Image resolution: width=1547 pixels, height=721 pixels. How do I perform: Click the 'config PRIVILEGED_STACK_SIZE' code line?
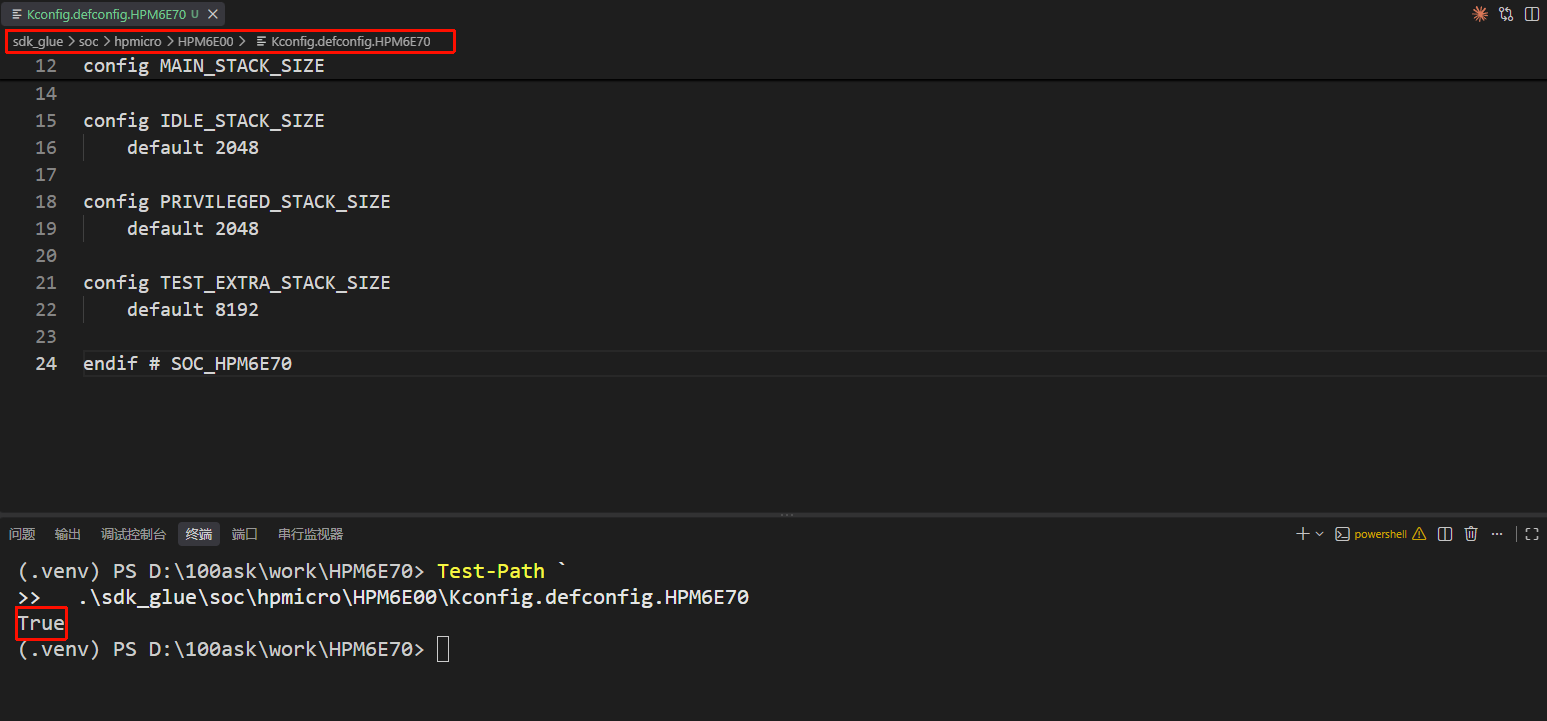(237, 202)
